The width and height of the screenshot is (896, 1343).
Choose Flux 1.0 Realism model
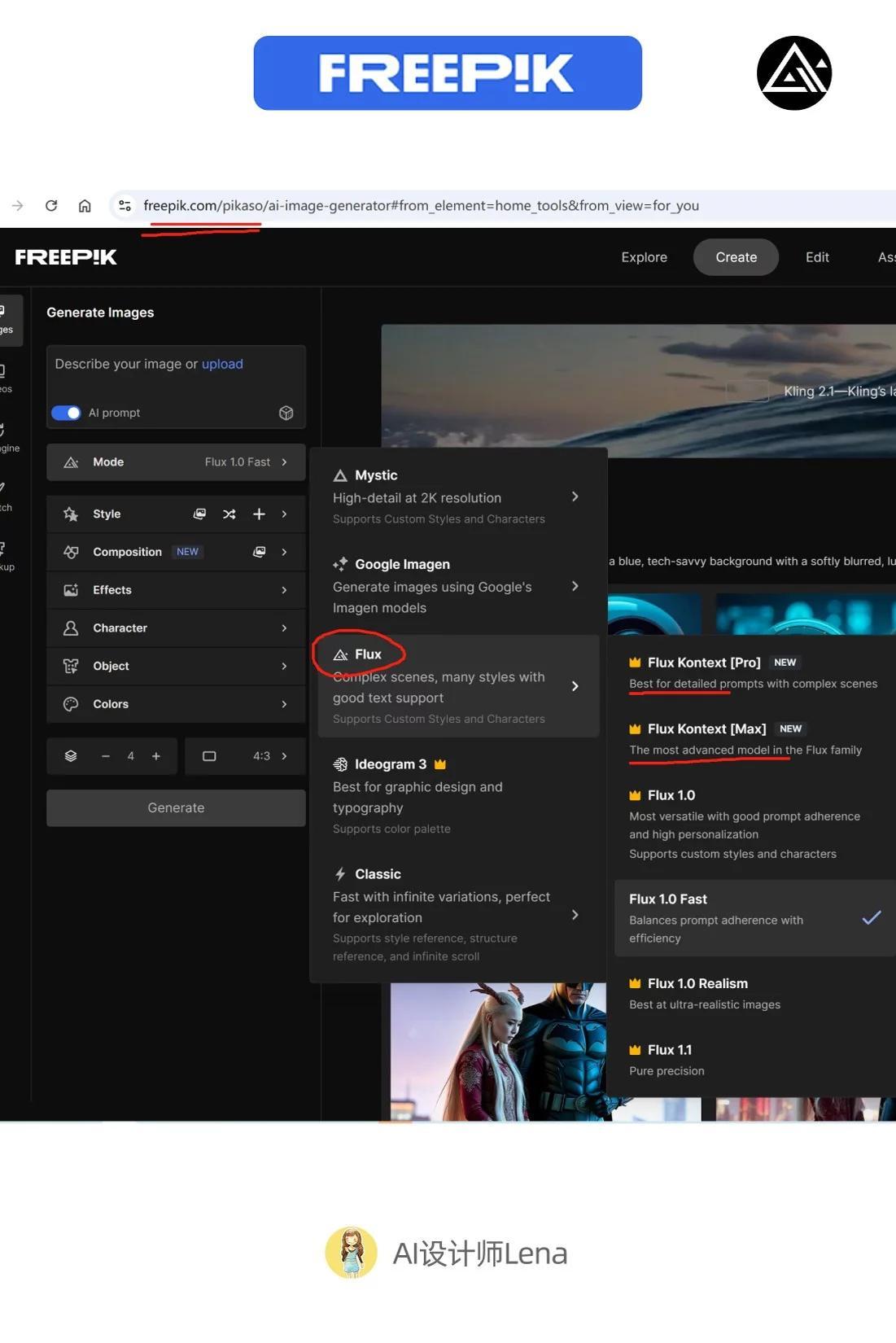point(754,993)
